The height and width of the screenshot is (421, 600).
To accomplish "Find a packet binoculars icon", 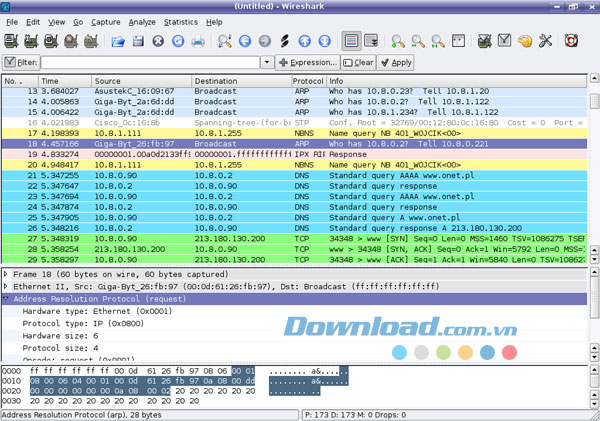I will (x=225, y=41).
